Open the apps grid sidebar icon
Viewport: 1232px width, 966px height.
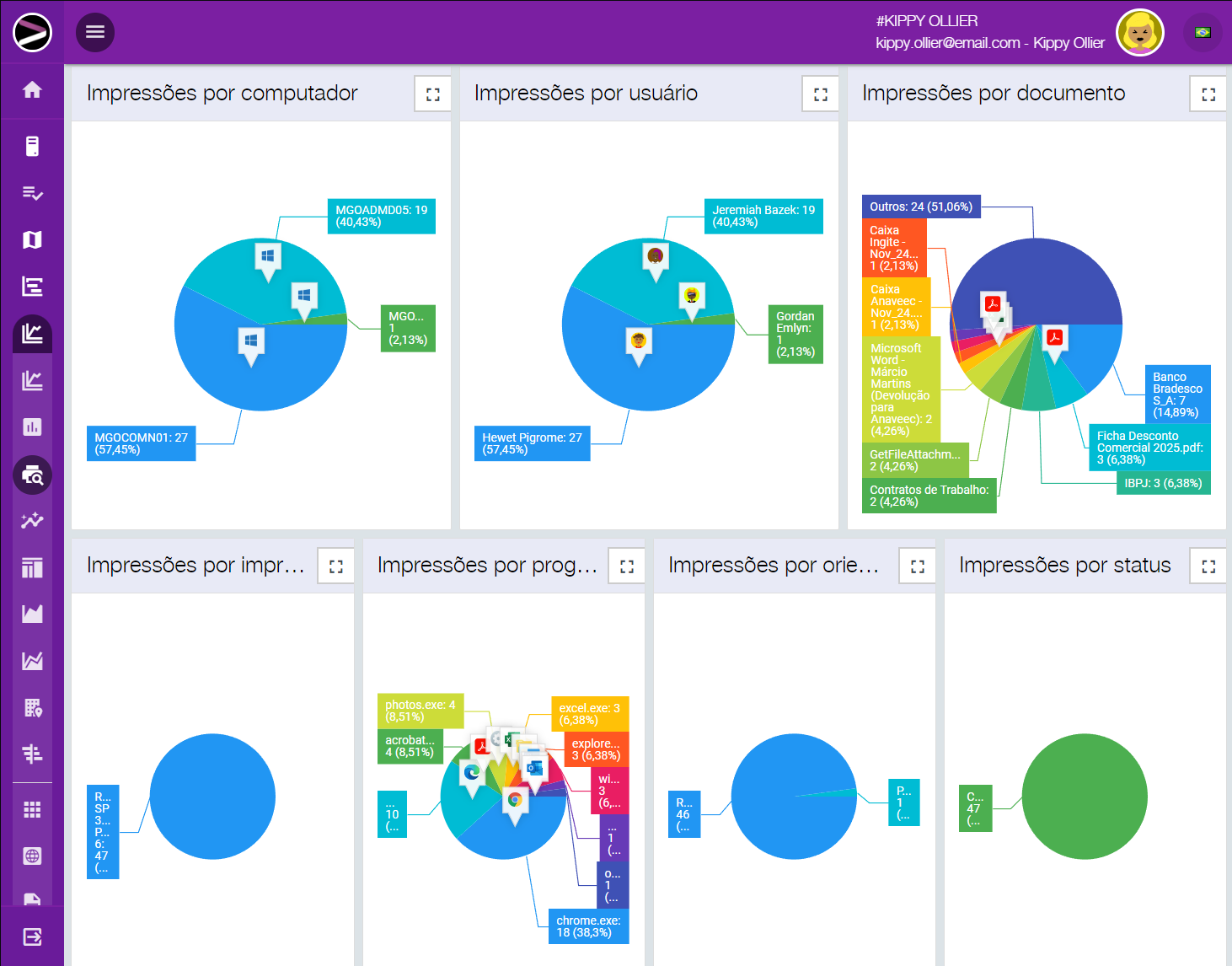32,810
